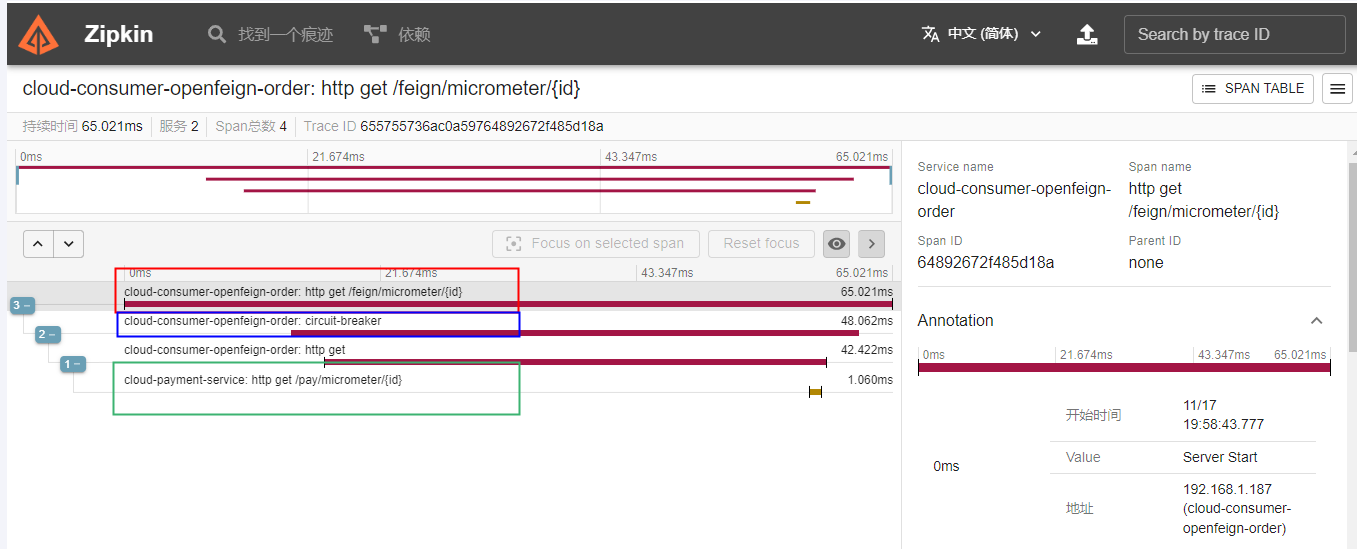This screenshot has height=549, width=1357.
Task: Collapse the tree node labeled 1
Action: [x=73, y=364]
